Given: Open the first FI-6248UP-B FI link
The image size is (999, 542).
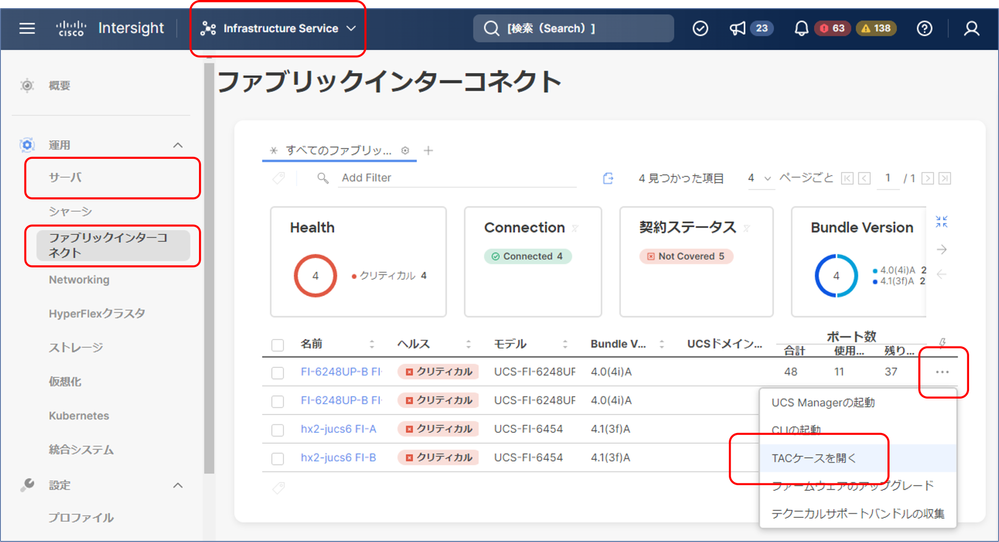Looking at the screenshot, I should pyautogui.click(x=341, y=372).
